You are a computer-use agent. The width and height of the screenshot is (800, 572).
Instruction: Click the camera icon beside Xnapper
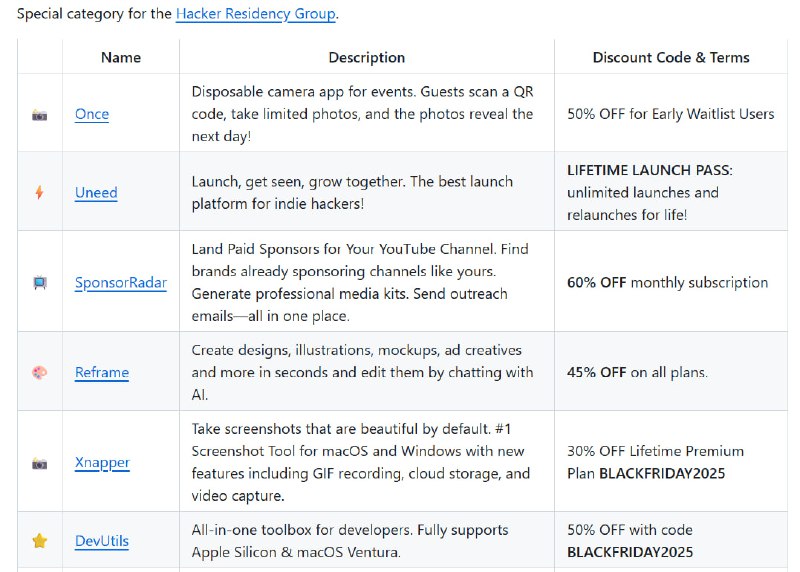click(x=40, y=463)
